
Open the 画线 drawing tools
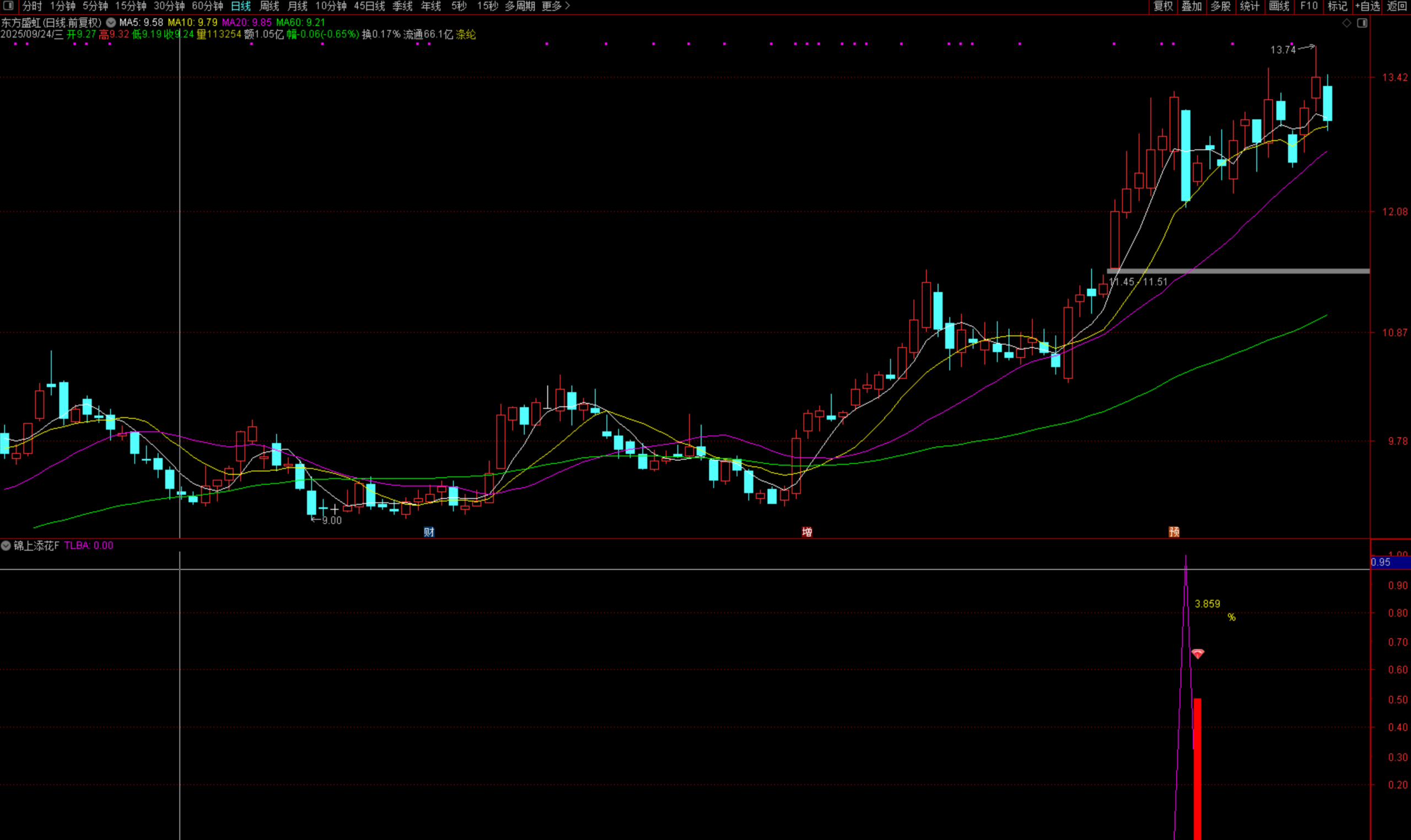tap(1279, 6)
